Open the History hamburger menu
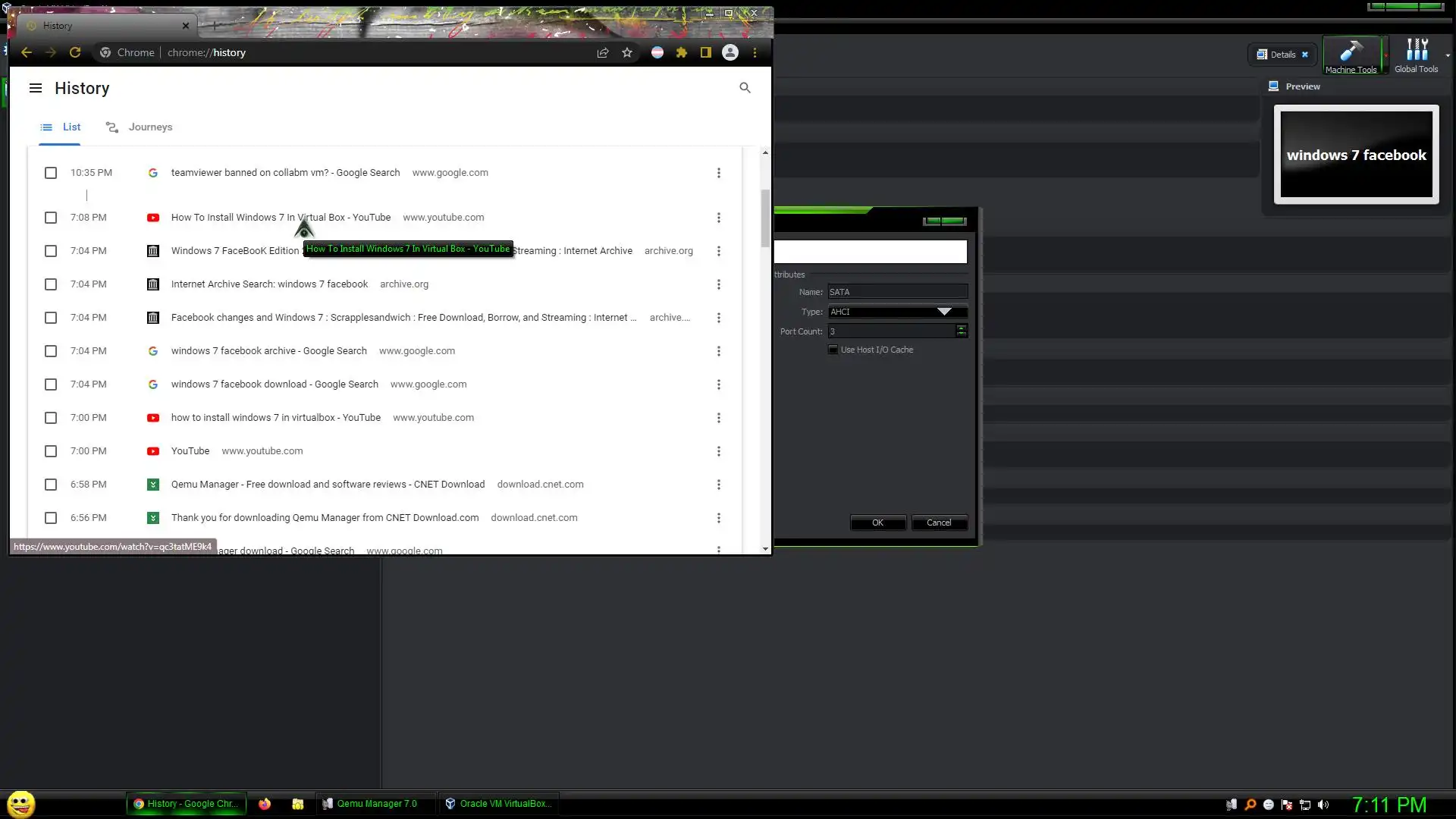The width and height of the screenshot is (1456, 819). [36, 88]
